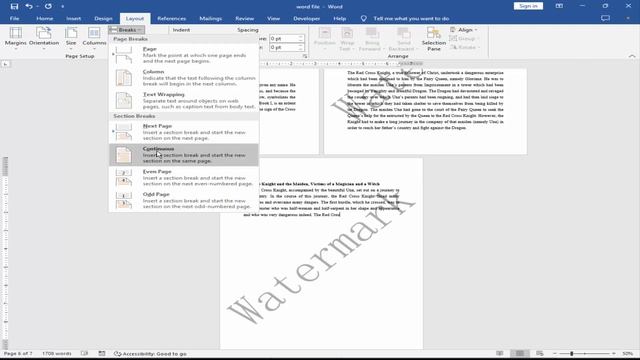The image size is (640, 360).
Task: Open the Mailings tab
Action: 211,18
